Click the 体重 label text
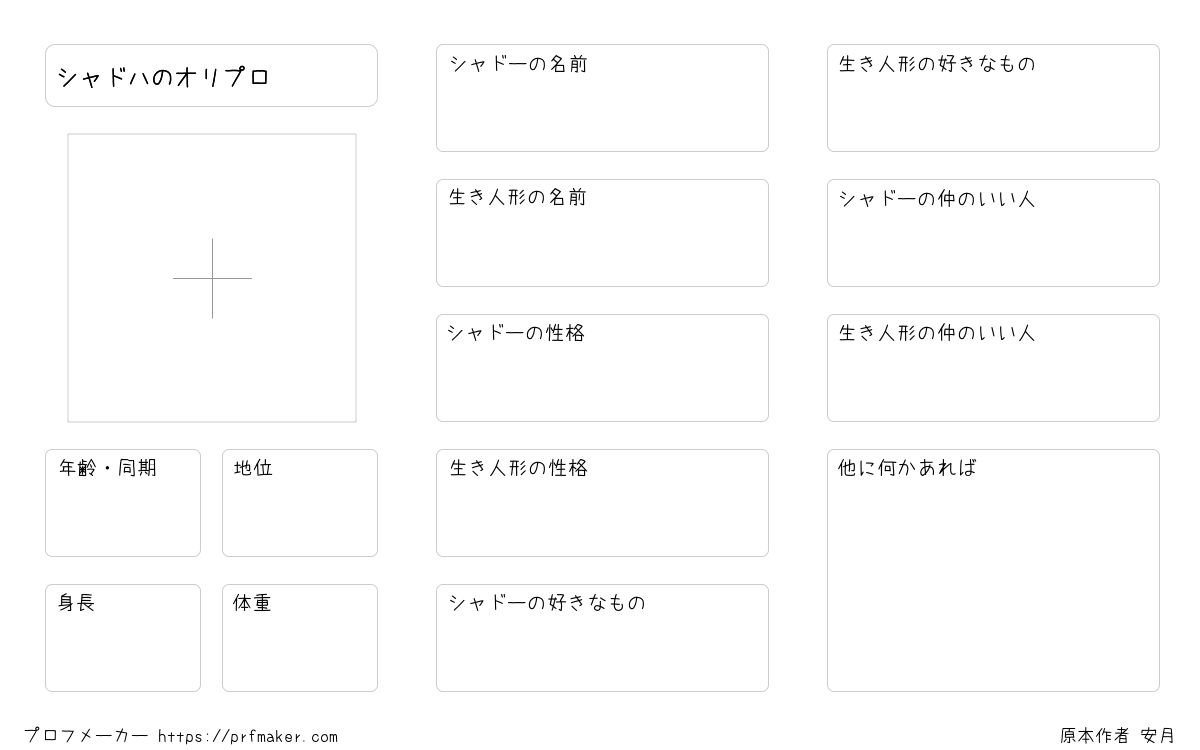This screenshot has width=1200, height=750. [253, 603]
